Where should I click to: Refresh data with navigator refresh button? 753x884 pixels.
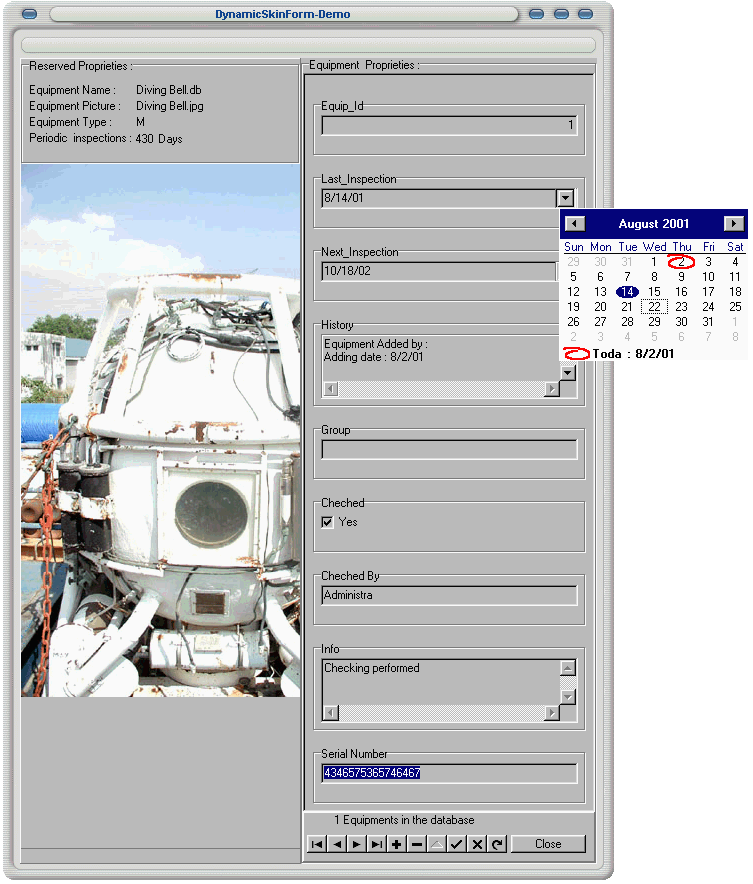[497, 845]
